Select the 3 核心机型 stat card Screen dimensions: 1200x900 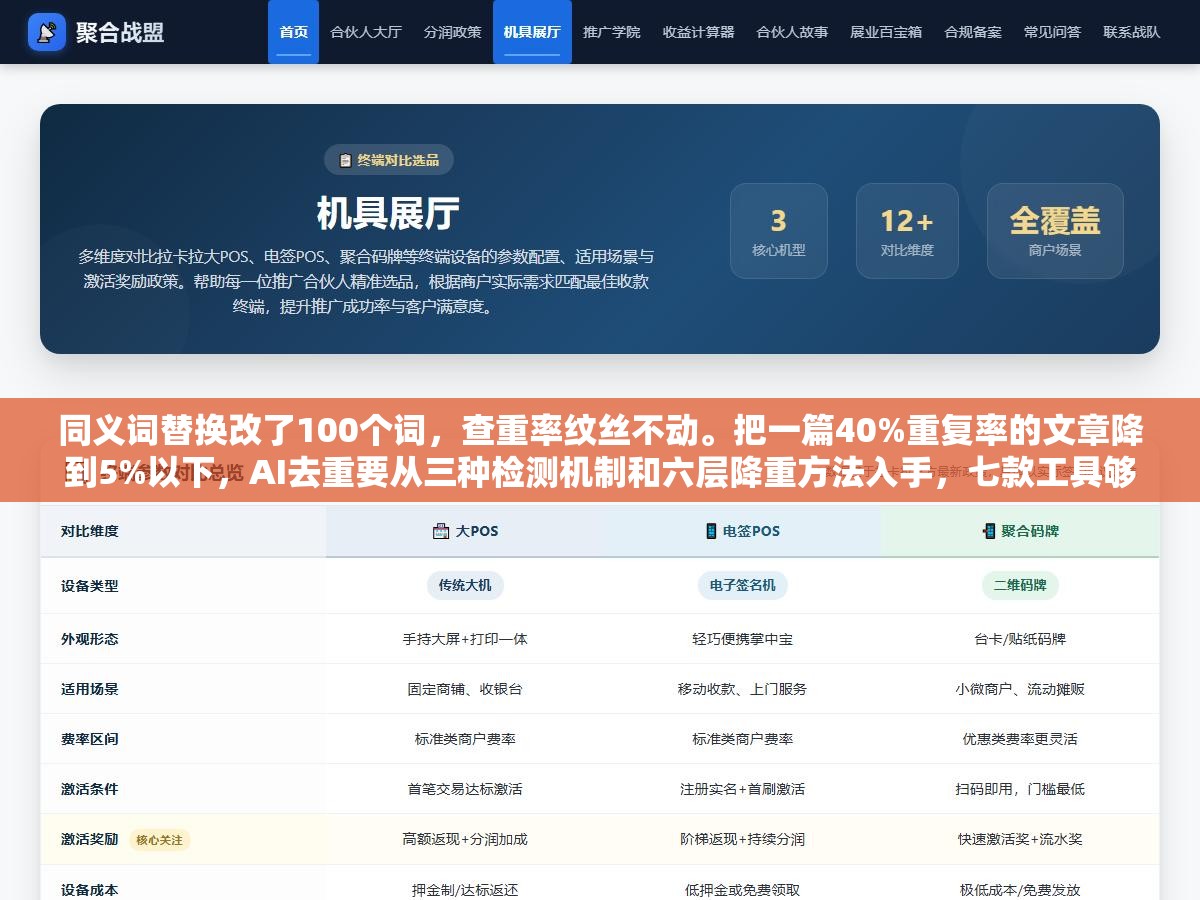coord(778,230)
